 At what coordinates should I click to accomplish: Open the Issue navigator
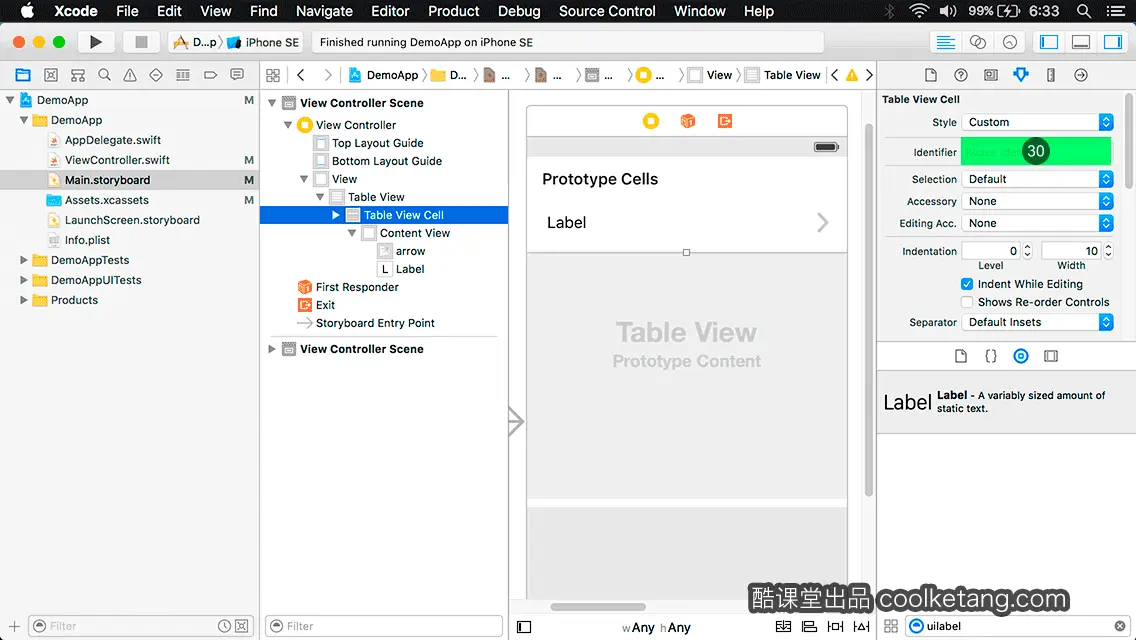tap(130, 75)
